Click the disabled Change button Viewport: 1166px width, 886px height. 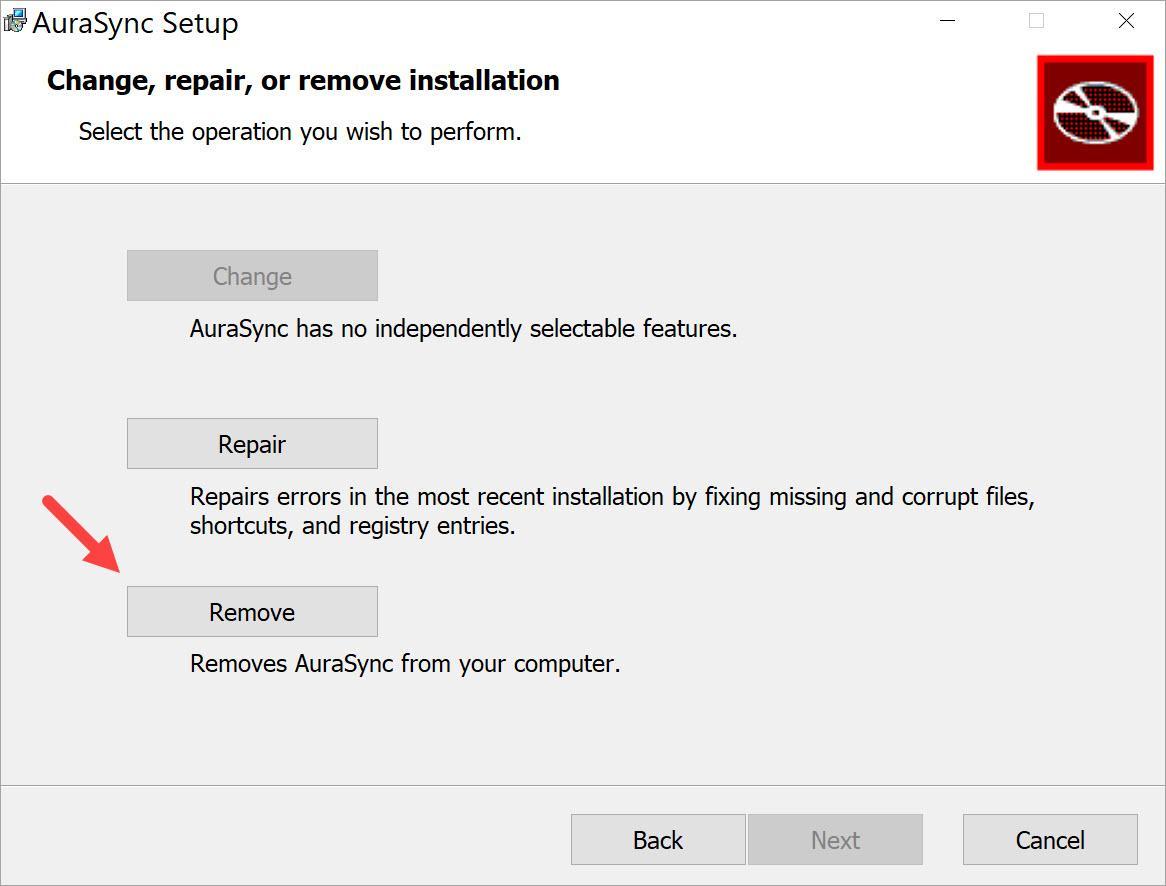click(252, 276)
